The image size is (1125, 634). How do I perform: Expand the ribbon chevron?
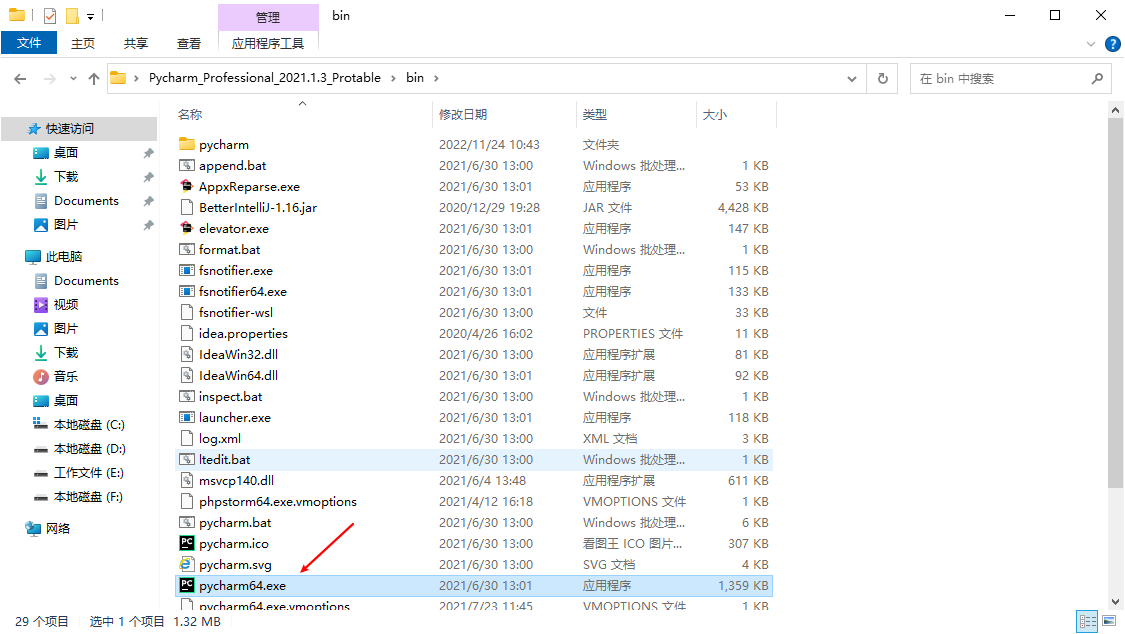(1091, 44)
